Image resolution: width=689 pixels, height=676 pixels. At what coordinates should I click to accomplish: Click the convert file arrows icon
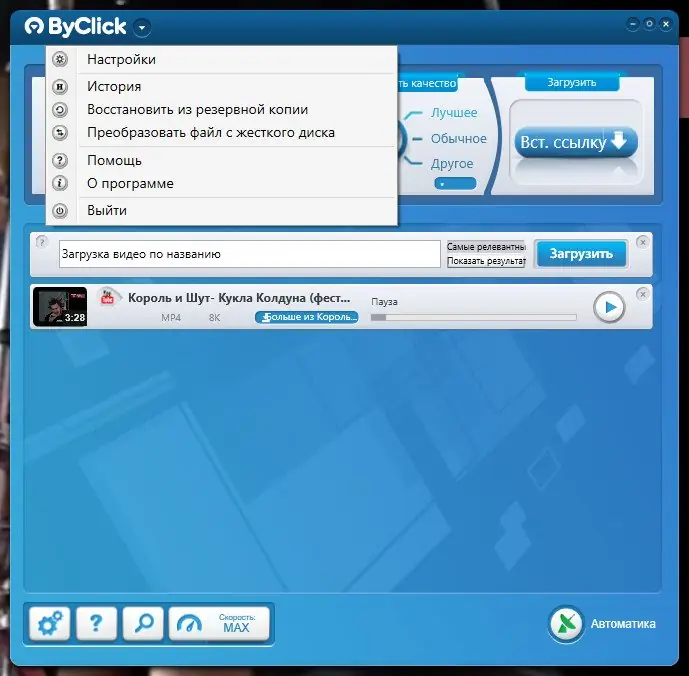point(60,132)
